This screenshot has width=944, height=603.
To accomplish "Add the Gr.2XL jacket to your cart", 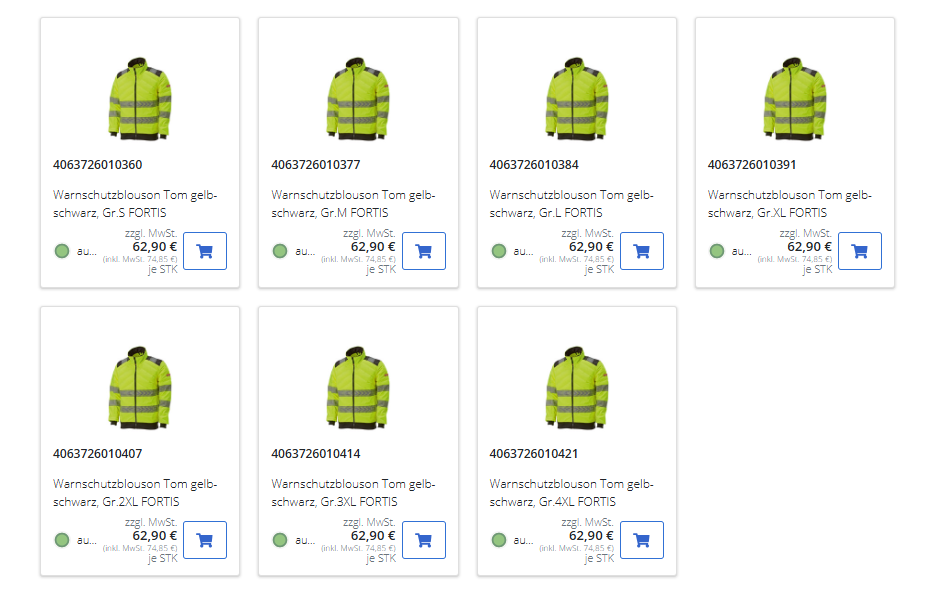I will coord(205,540).
